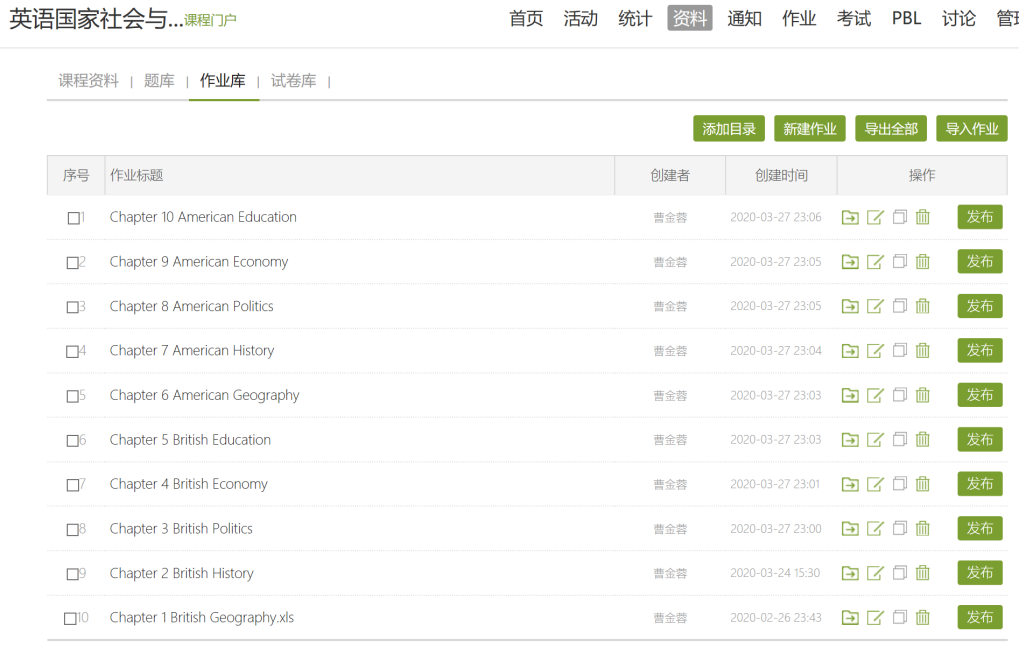Click trash icon for Chapter 1 British Geography.xls
This screenshot has height=647, width=1019.
pos(922,618)
